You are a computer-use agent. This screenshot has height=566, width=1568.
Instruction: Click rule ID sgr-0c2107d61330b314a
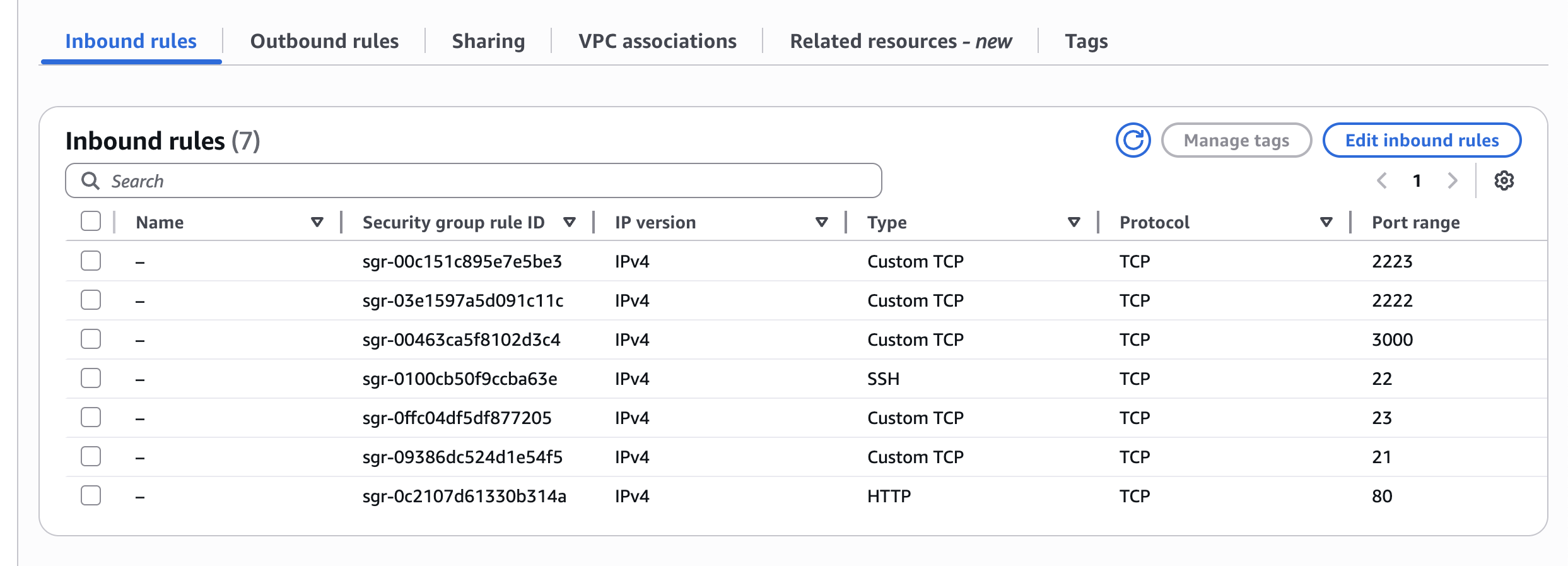[x=464, y=496]
